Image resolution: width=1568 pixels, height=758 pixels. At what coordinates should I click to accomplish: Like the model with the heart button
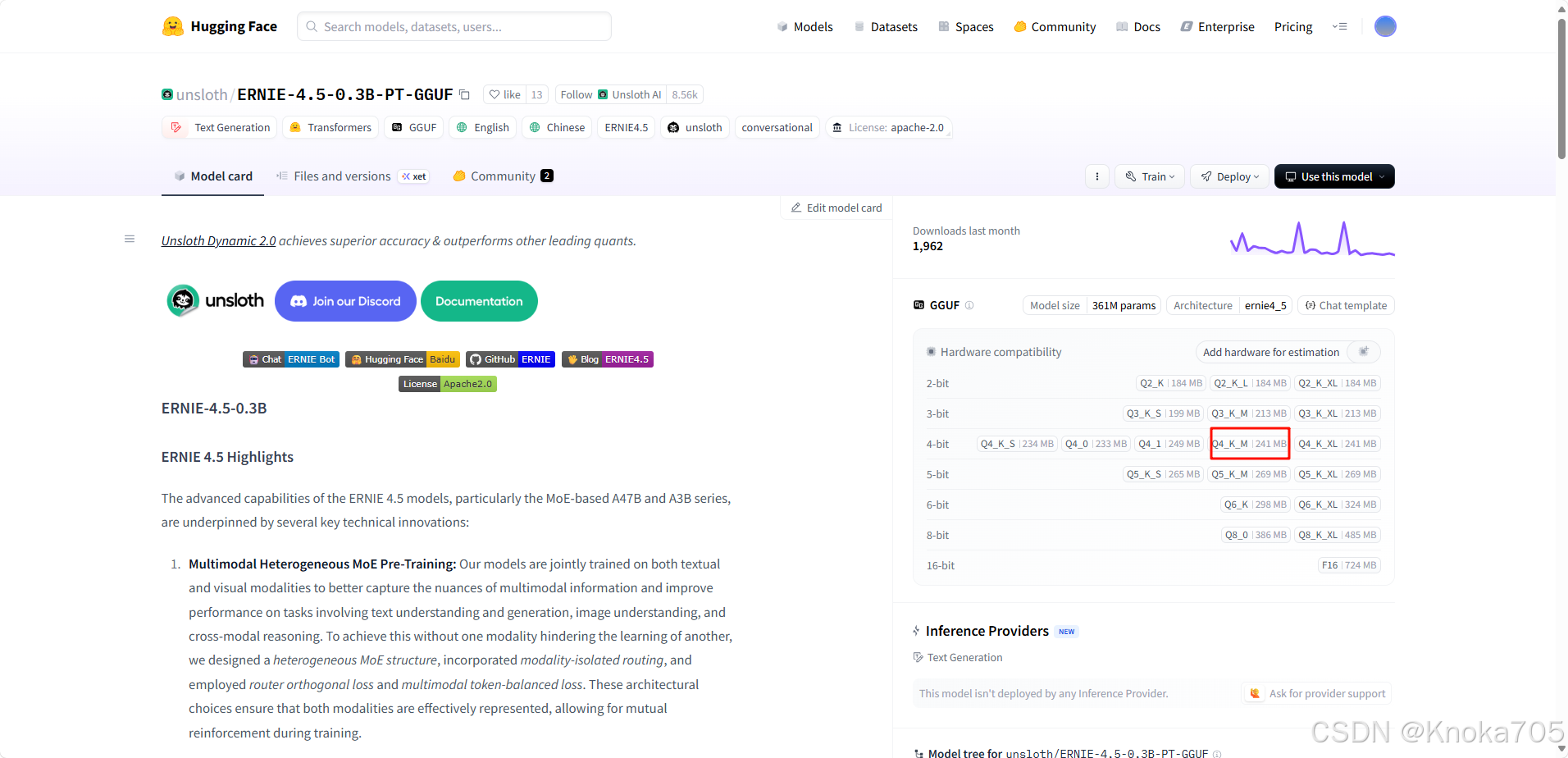point(504,94)
